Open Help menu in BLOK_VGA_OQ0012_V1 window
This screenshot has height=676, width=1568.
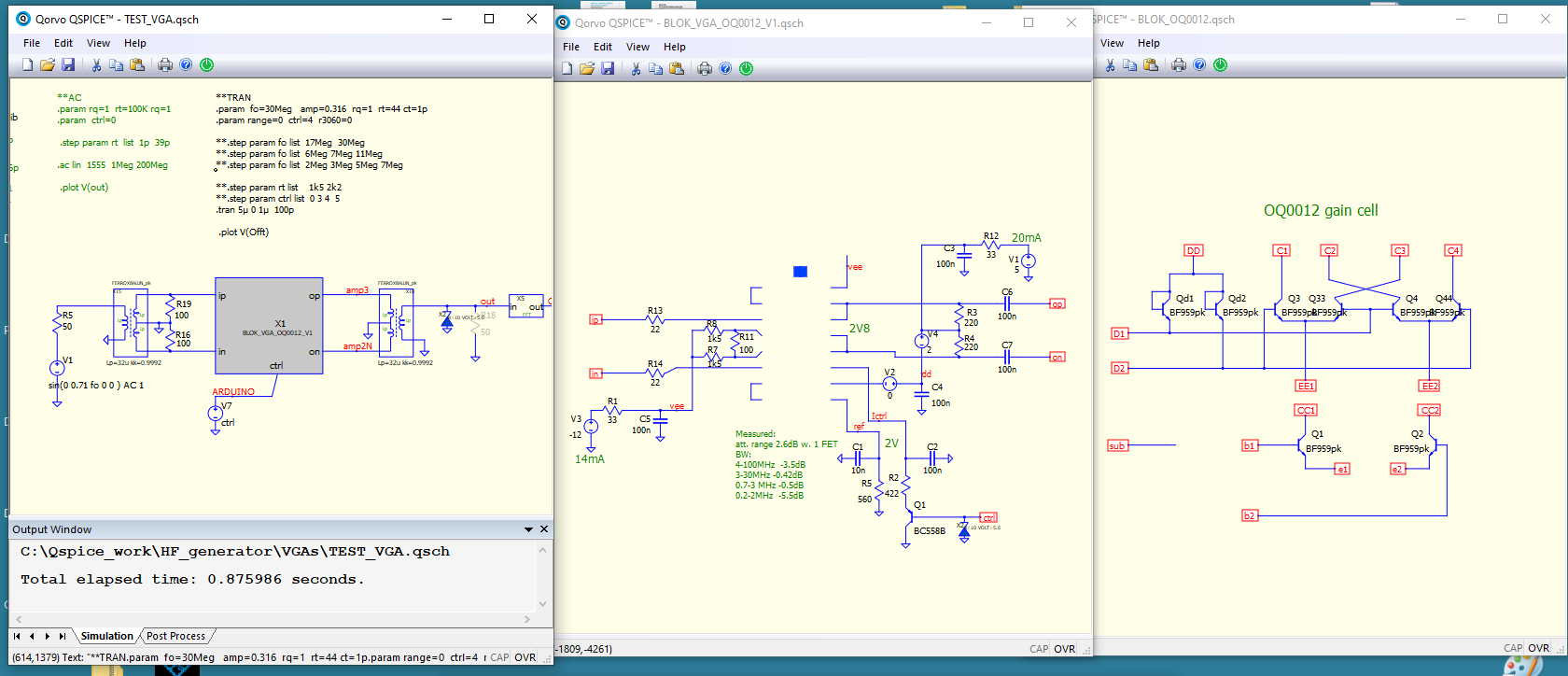click(675, 47)
